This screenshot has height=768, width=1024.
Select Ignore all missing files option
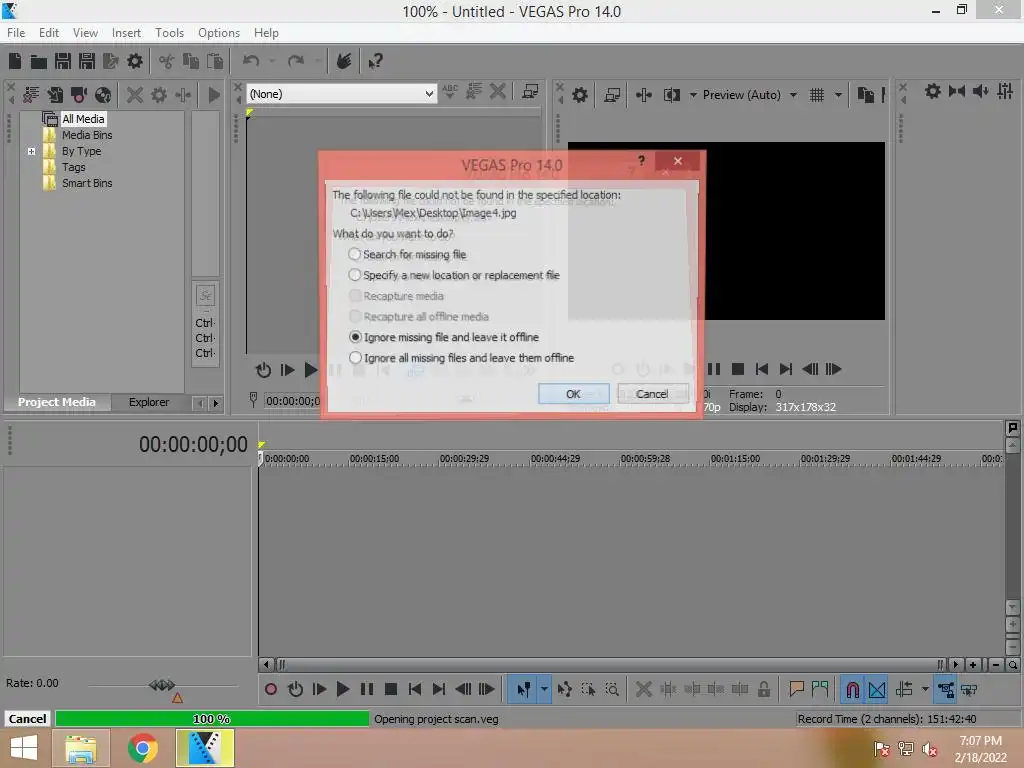point(462,358)
